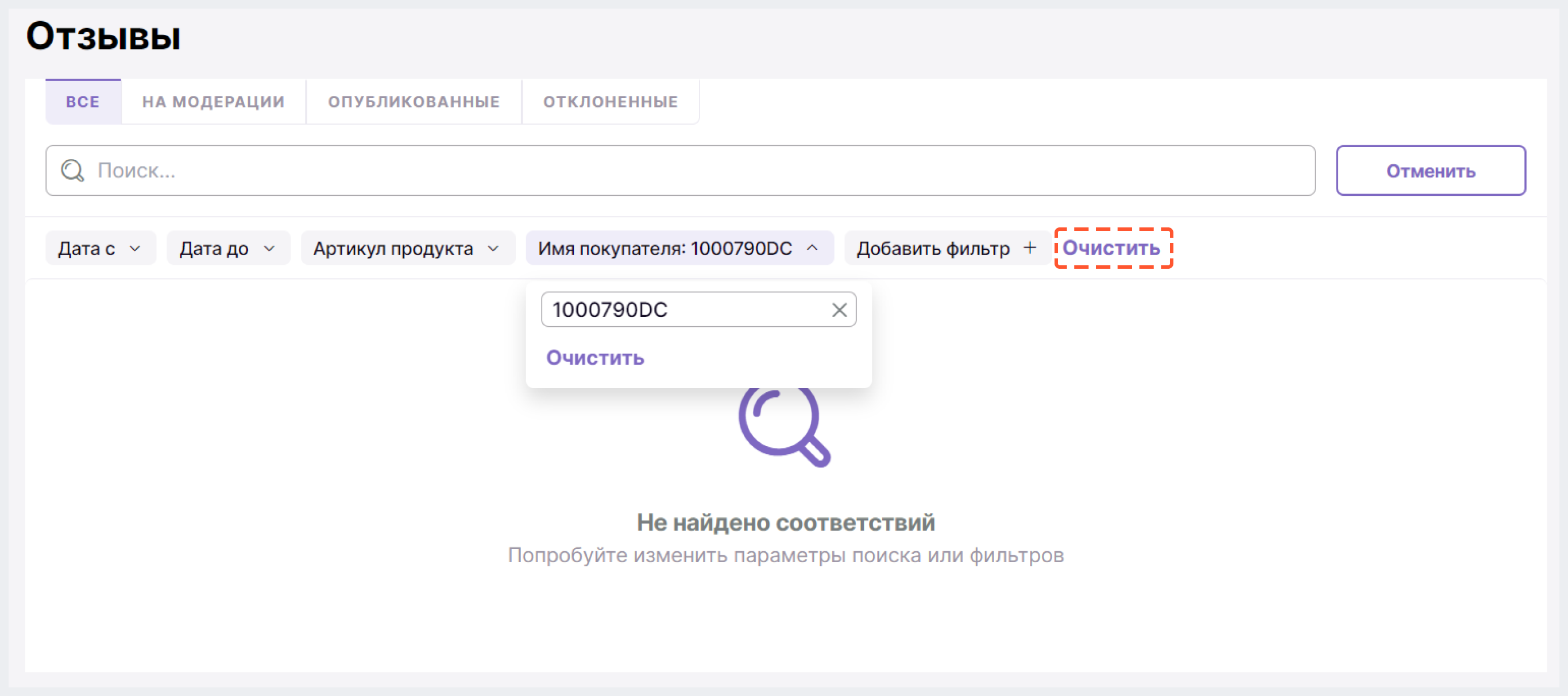Screen dimensions: 1568x696
Task: Click the up chevron on Имя покупателя filter
Action: pos(812,248)
